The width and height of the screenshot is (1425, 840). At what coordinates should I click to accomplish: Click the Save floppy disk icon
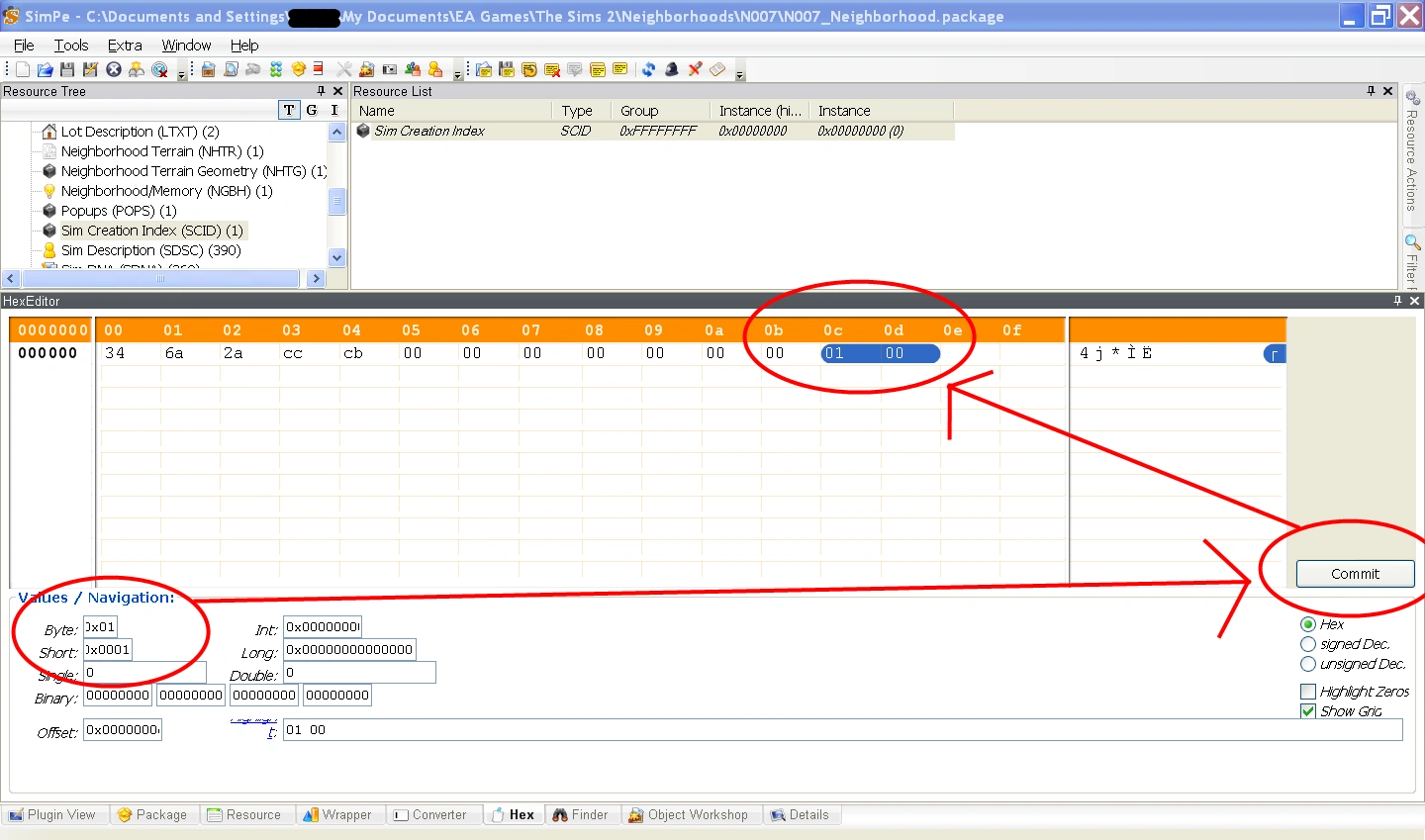[x=67, y=69]
